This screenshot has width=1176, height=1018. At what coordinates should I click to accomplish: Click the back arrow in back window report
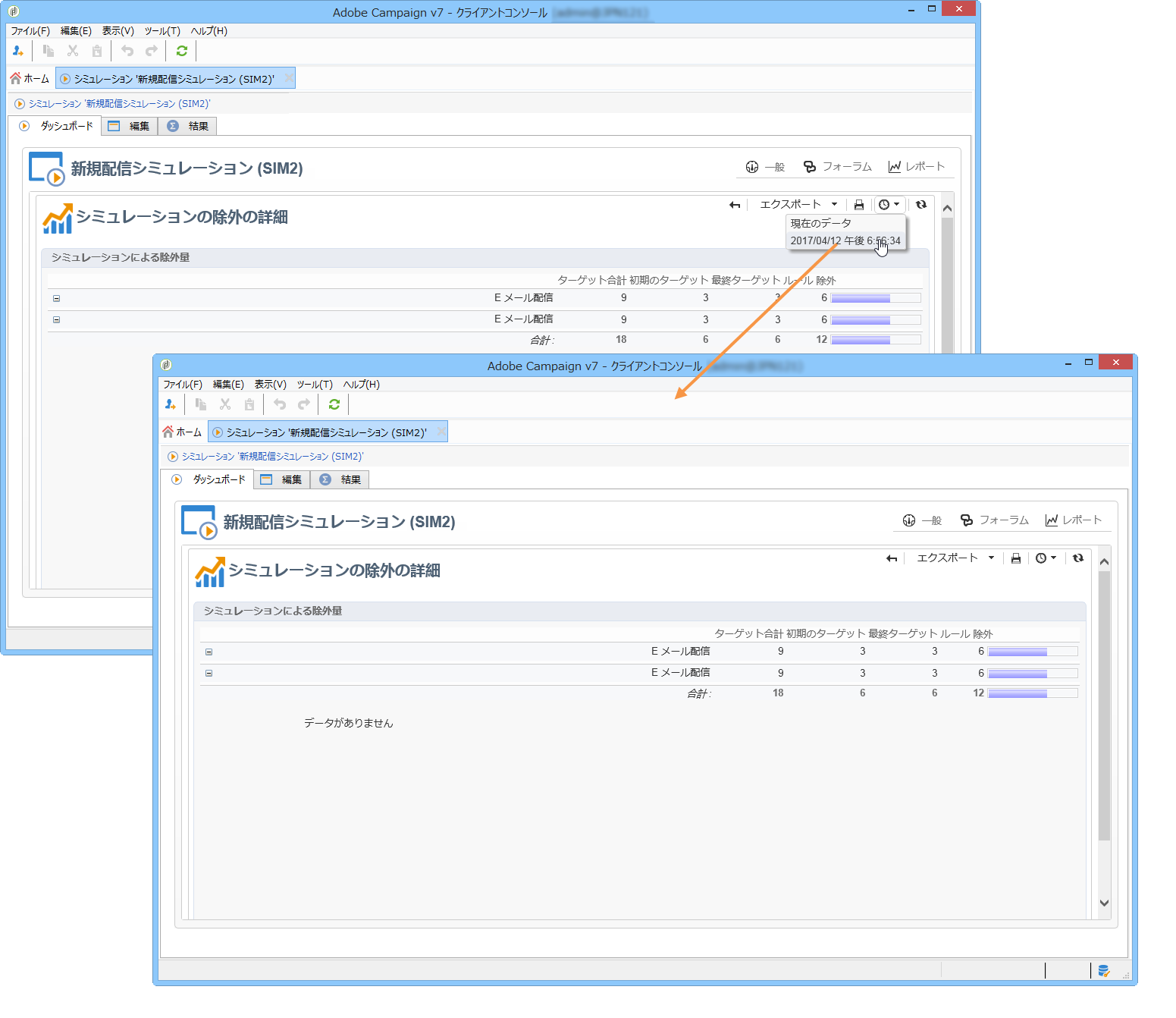[x=735, y=205]
